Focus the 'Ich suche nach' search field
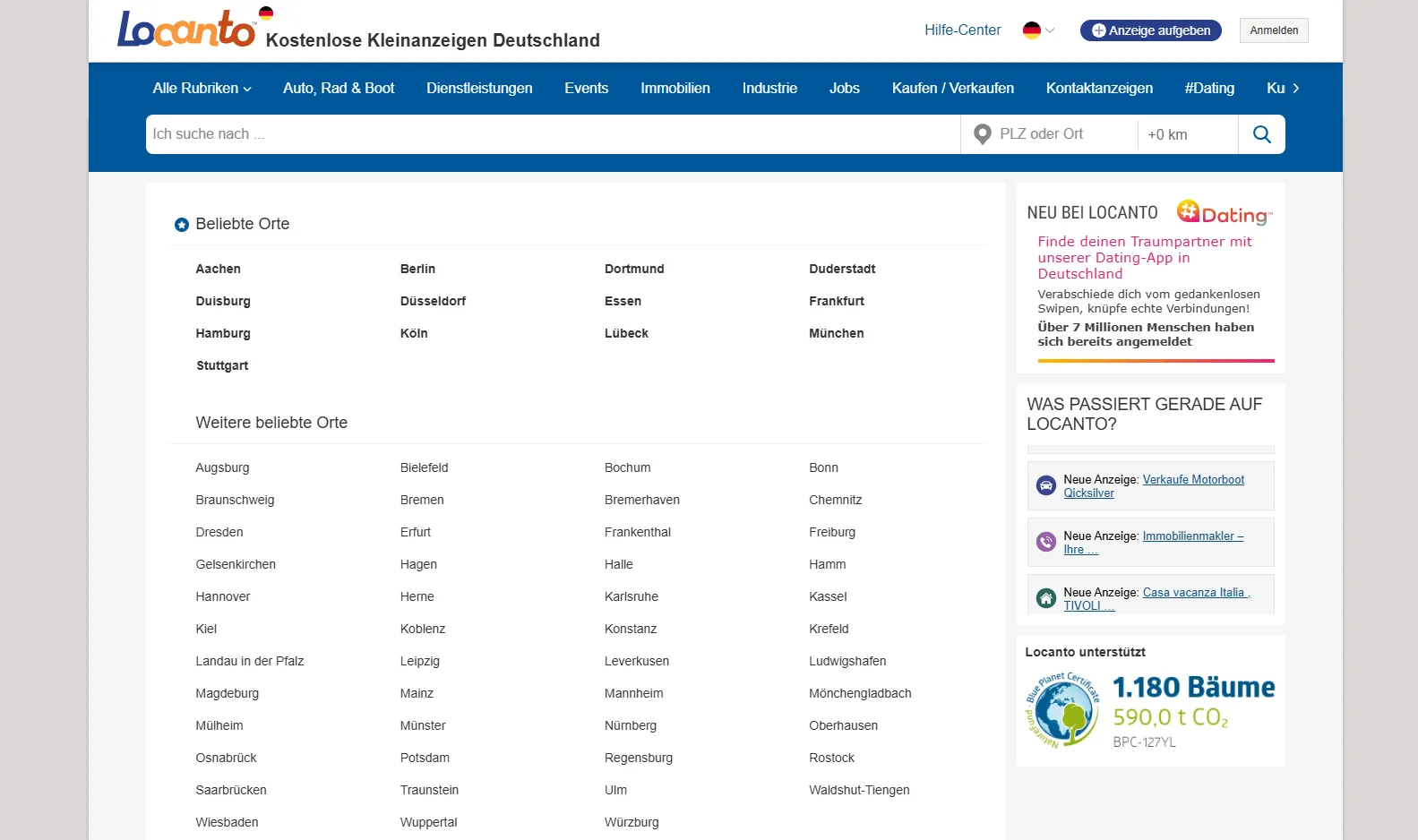Screen dimensions: 1418x840 tap(553, 134)
